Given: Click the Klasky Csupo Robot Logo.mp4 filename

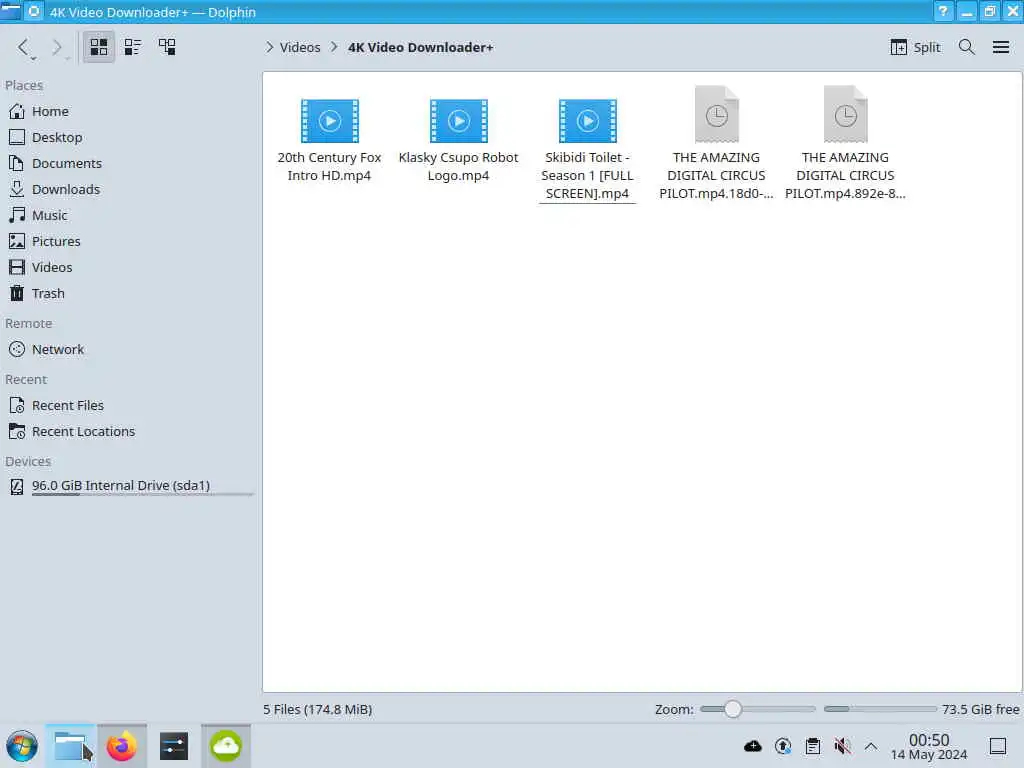Looking at the screenshot, I should point(458,167).
